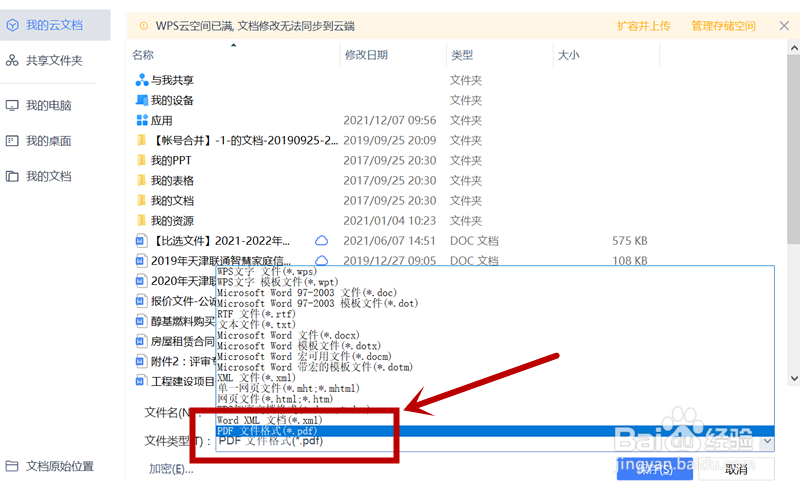Sort by size column header

point(568,55)
